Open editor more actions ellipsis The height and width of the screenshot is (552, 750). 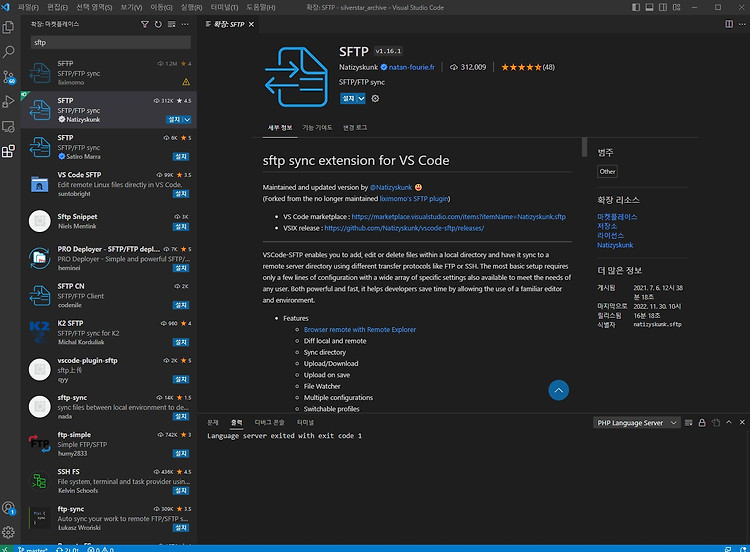point(742,24)
